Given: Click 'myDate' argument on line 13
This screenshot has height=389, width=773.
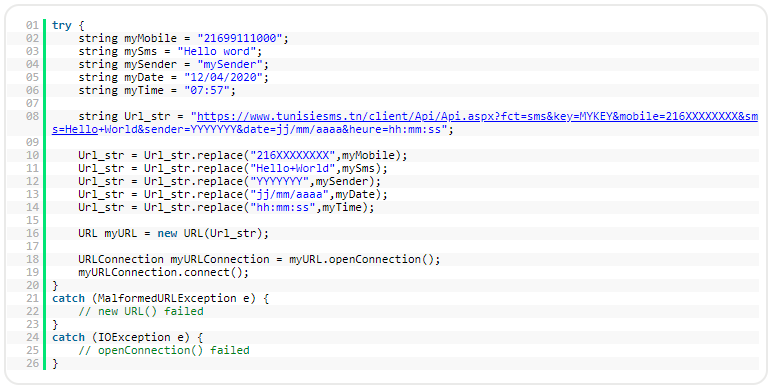Looking at the screenshot, I should click(x=355, y=194).
